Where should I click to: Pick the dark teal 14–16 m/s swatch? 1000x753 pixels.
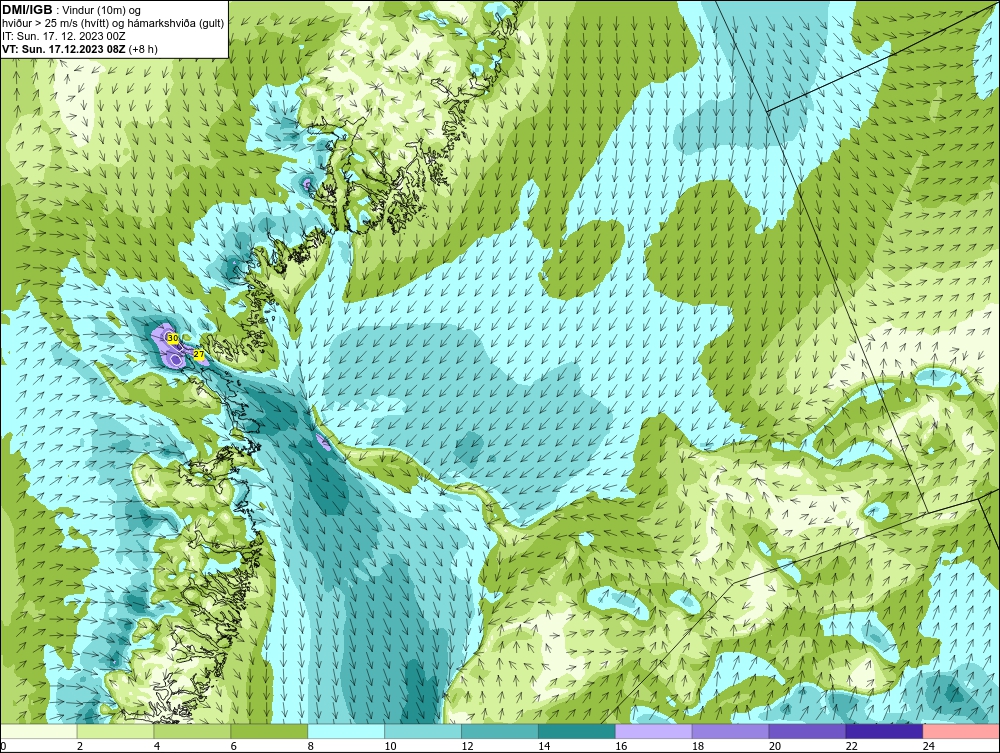[577, 731]
